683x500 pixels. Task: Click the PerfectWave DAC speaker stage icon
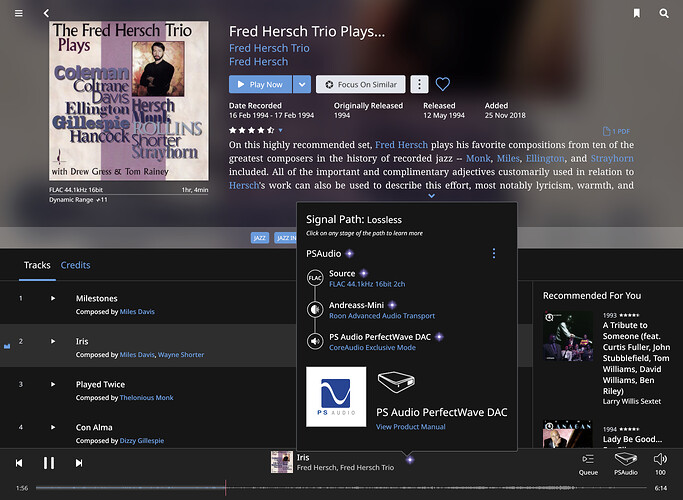(x=315, y=341)
